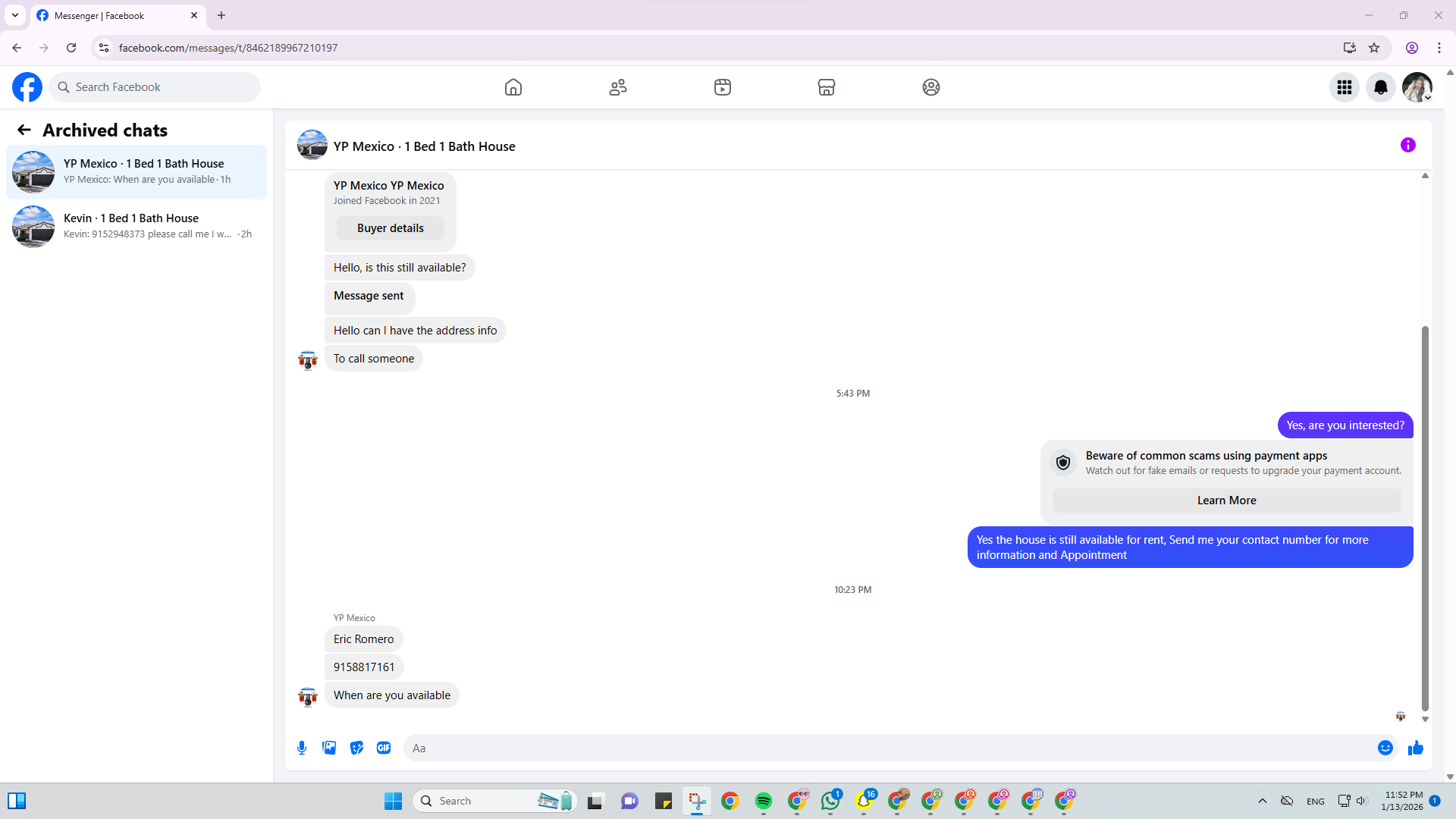1456x819 pixels.
Task: Go to Facebook Home tab
Action: (513, 87)
